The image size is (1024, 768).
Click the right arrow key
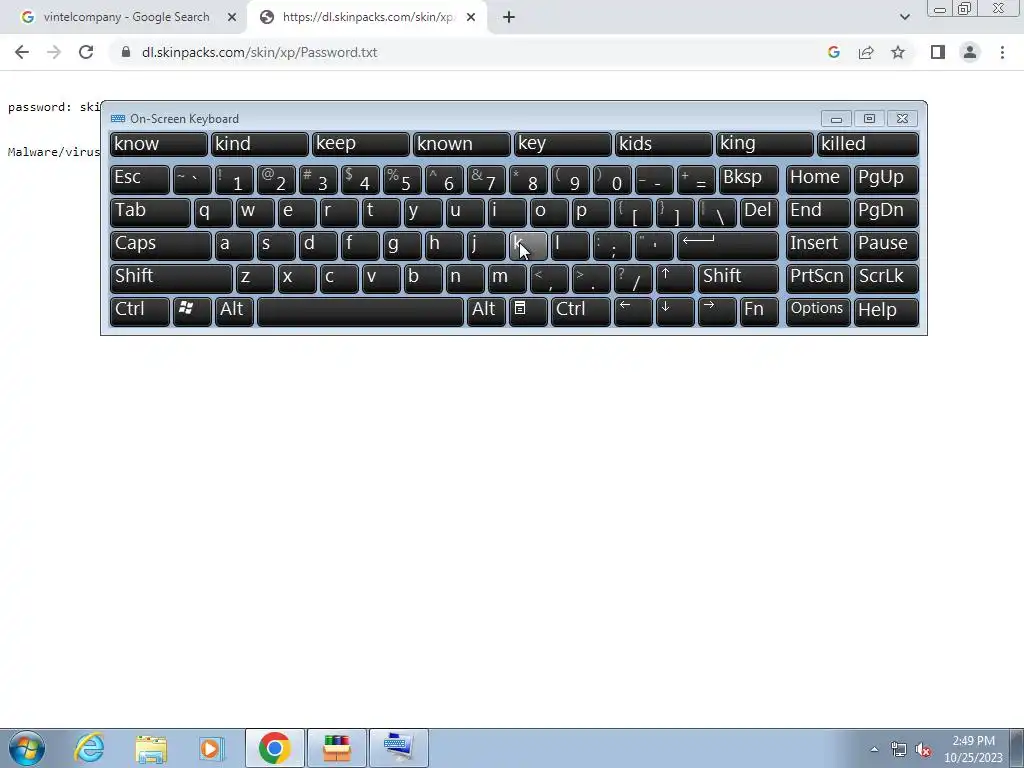click(716, 312)
